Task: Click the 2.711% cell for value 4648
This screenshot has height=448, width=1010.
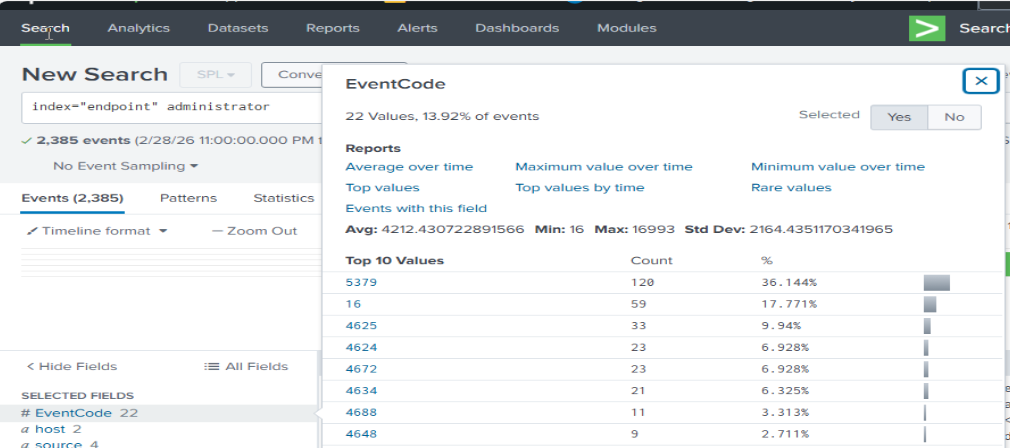Action: point(785,434)
